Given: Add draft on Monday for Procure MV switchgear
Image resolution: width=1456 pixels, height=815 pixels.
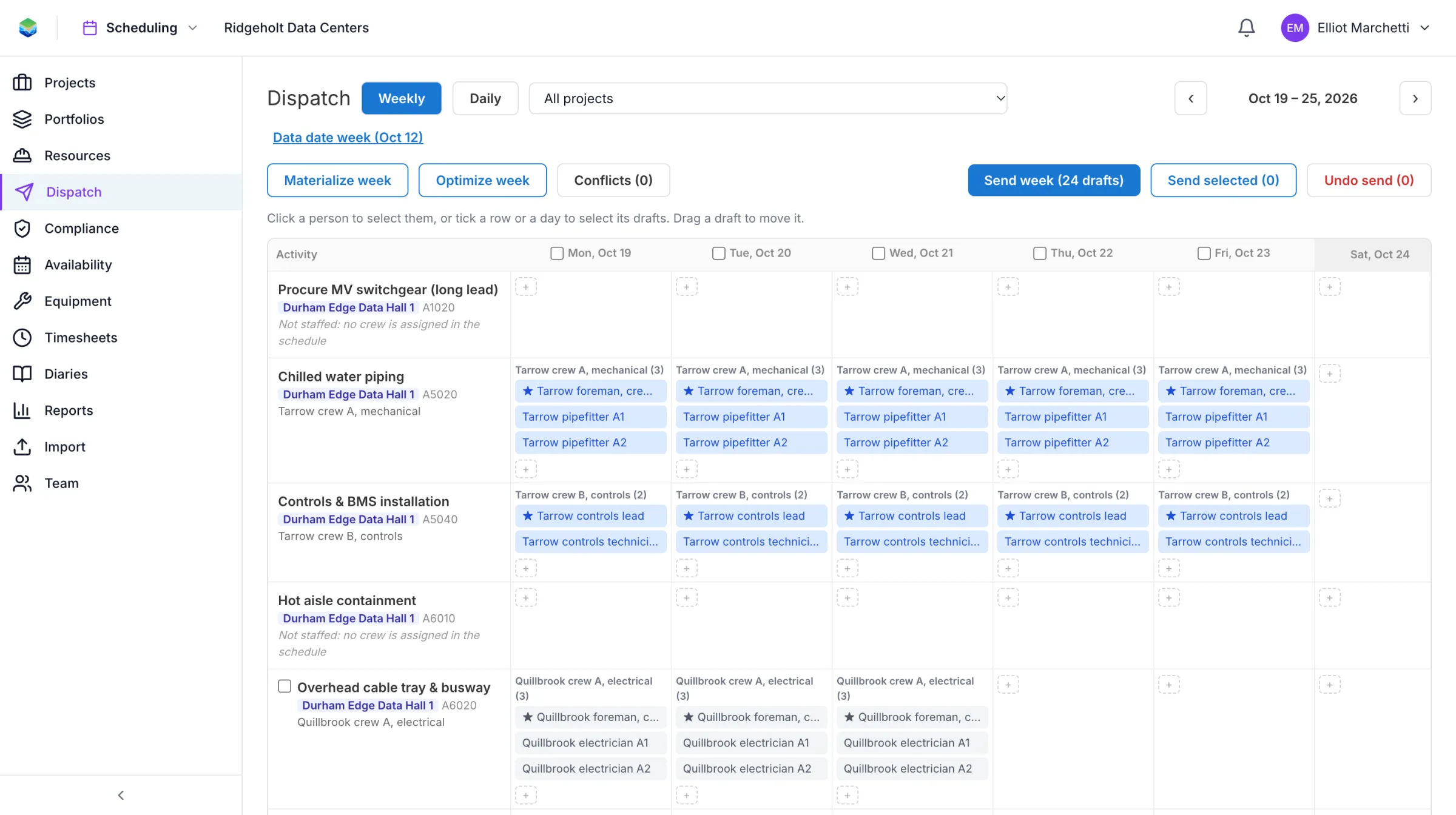Looking at the screenshot, I should 526,287.
